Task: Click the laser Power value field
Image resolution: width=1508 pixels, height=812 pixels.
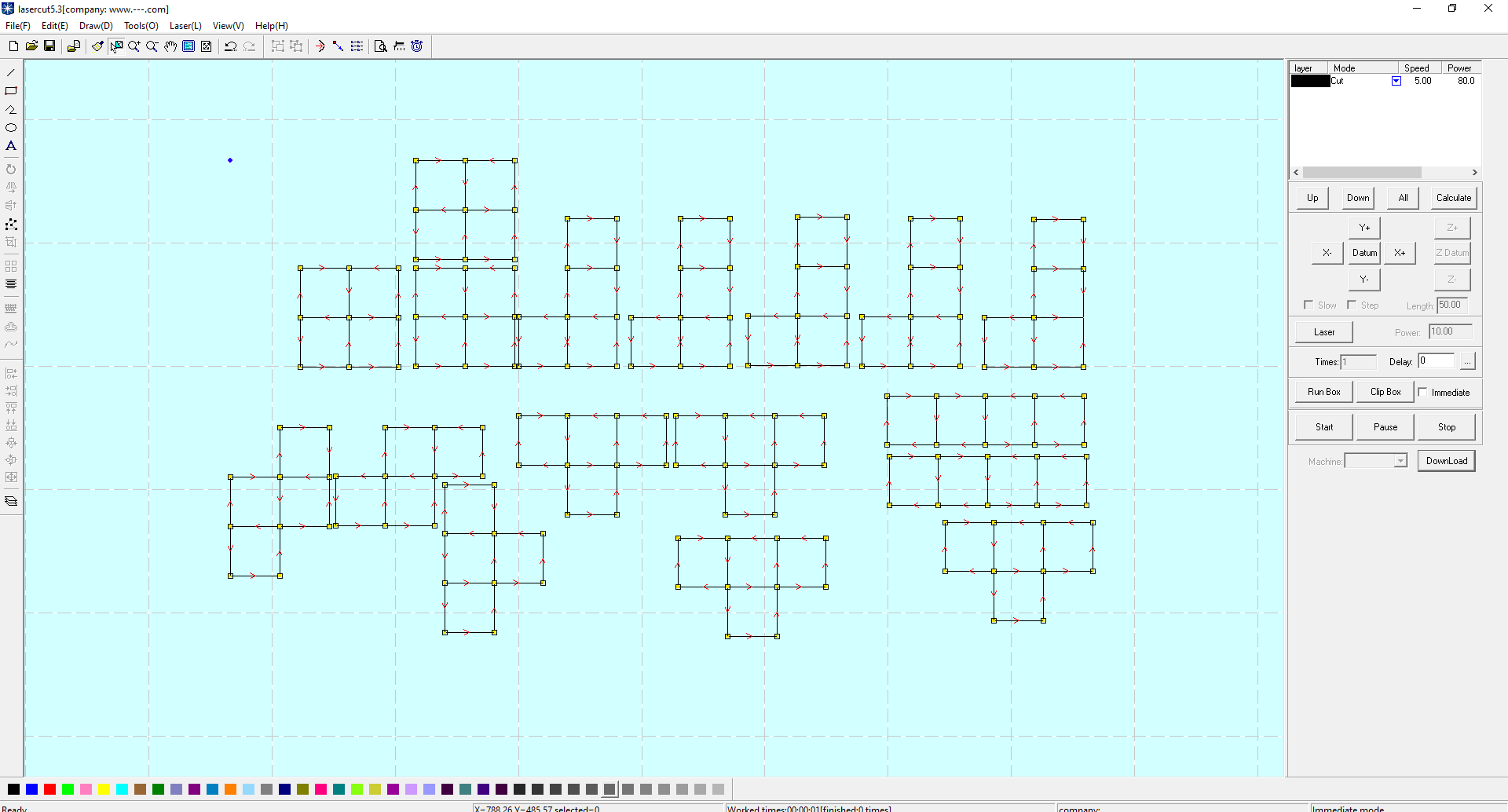Action: click(x=1450, y=332)
